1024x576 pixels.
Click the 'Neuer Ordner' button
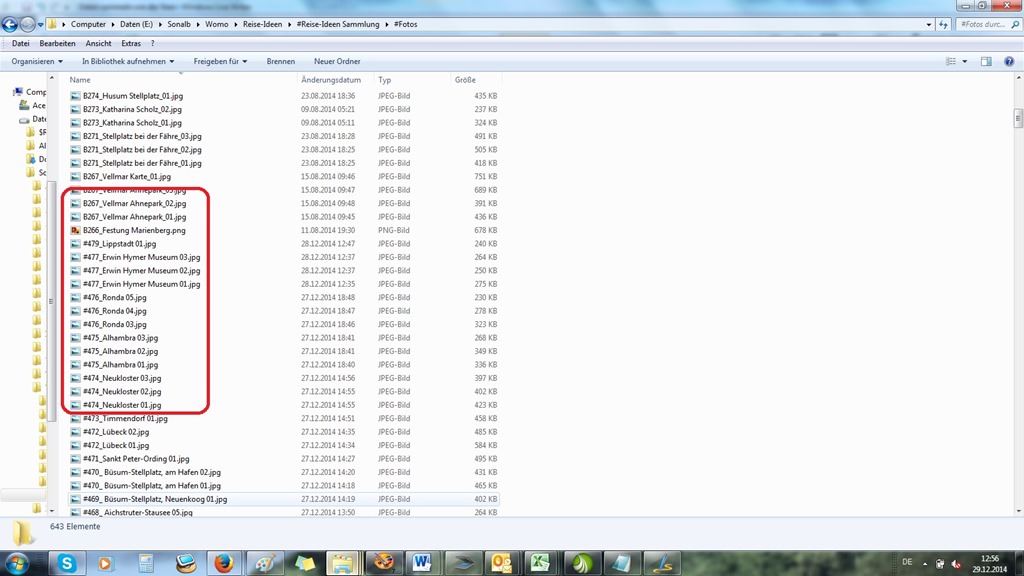[337, 61]
